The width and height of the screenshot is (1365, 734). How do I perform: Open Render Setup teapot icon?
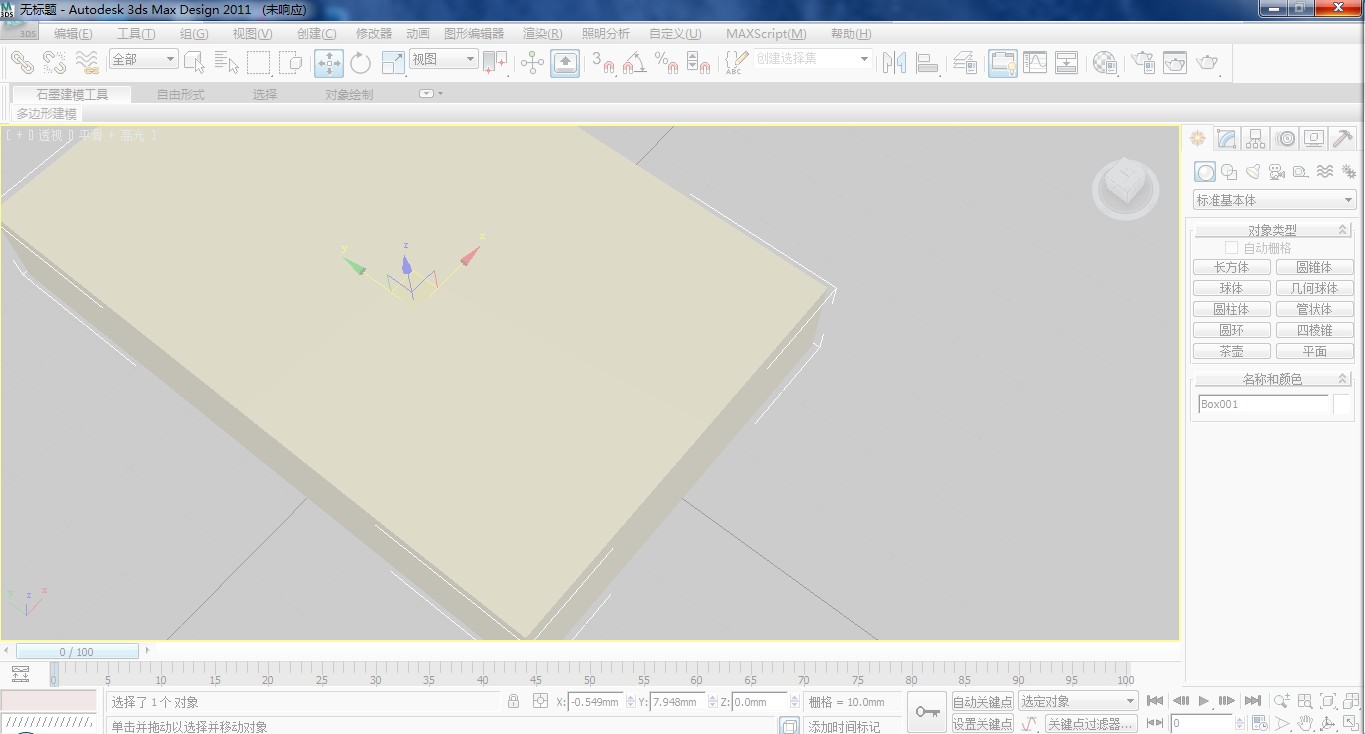[x=1142, y=63]
